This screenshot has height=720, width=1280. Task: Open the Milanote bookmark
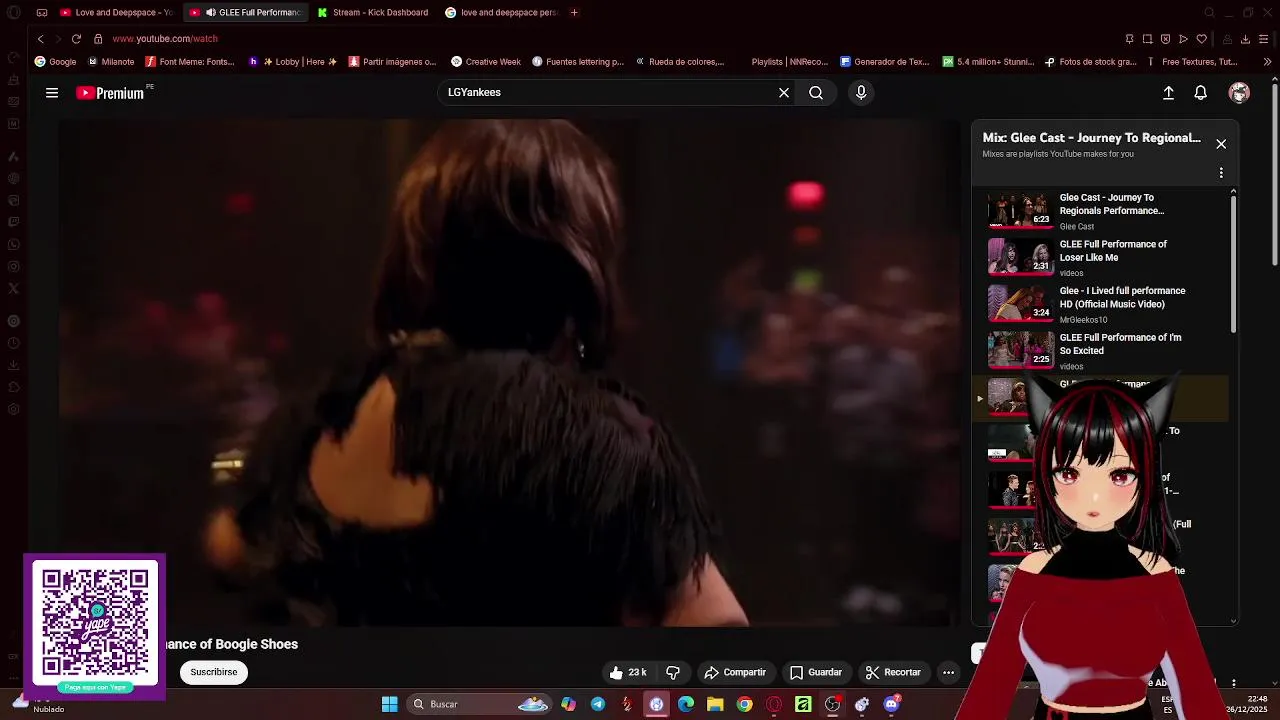pos(110,62)
